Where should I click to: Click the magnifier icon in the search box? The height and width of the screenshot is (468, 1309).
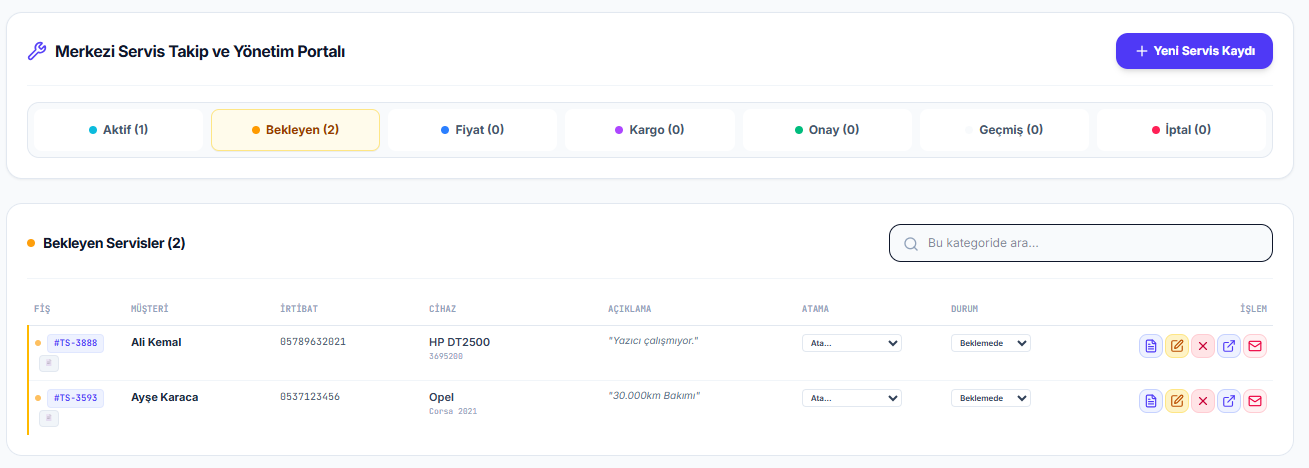coord(911,243)
